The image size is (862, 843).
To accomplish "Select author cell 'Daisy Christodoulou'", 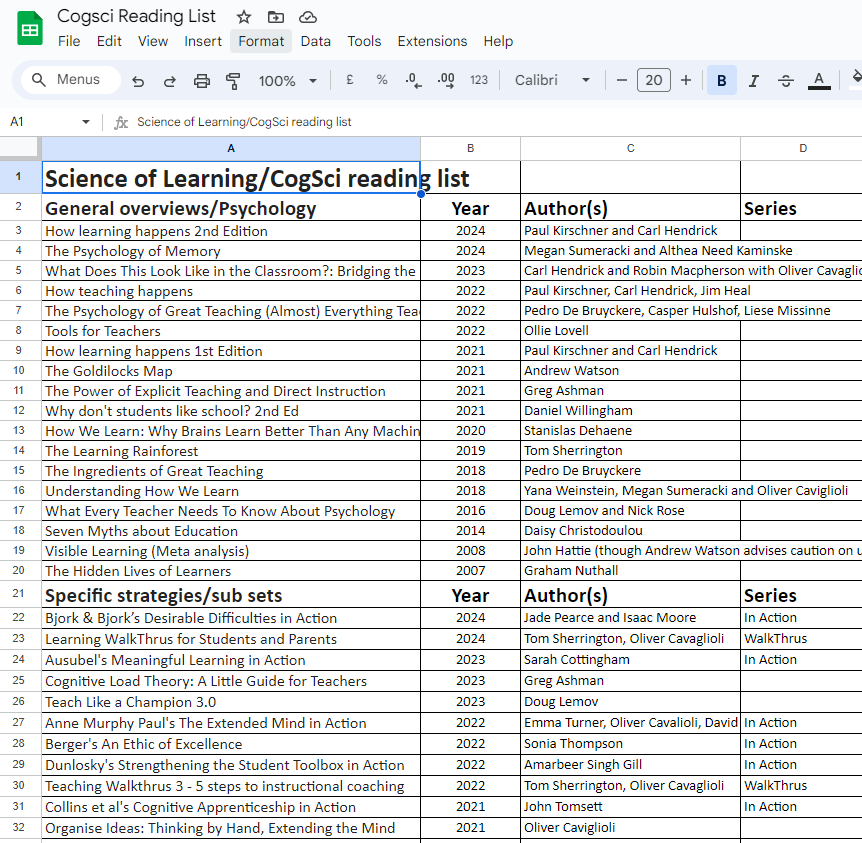I will point(631,531).
